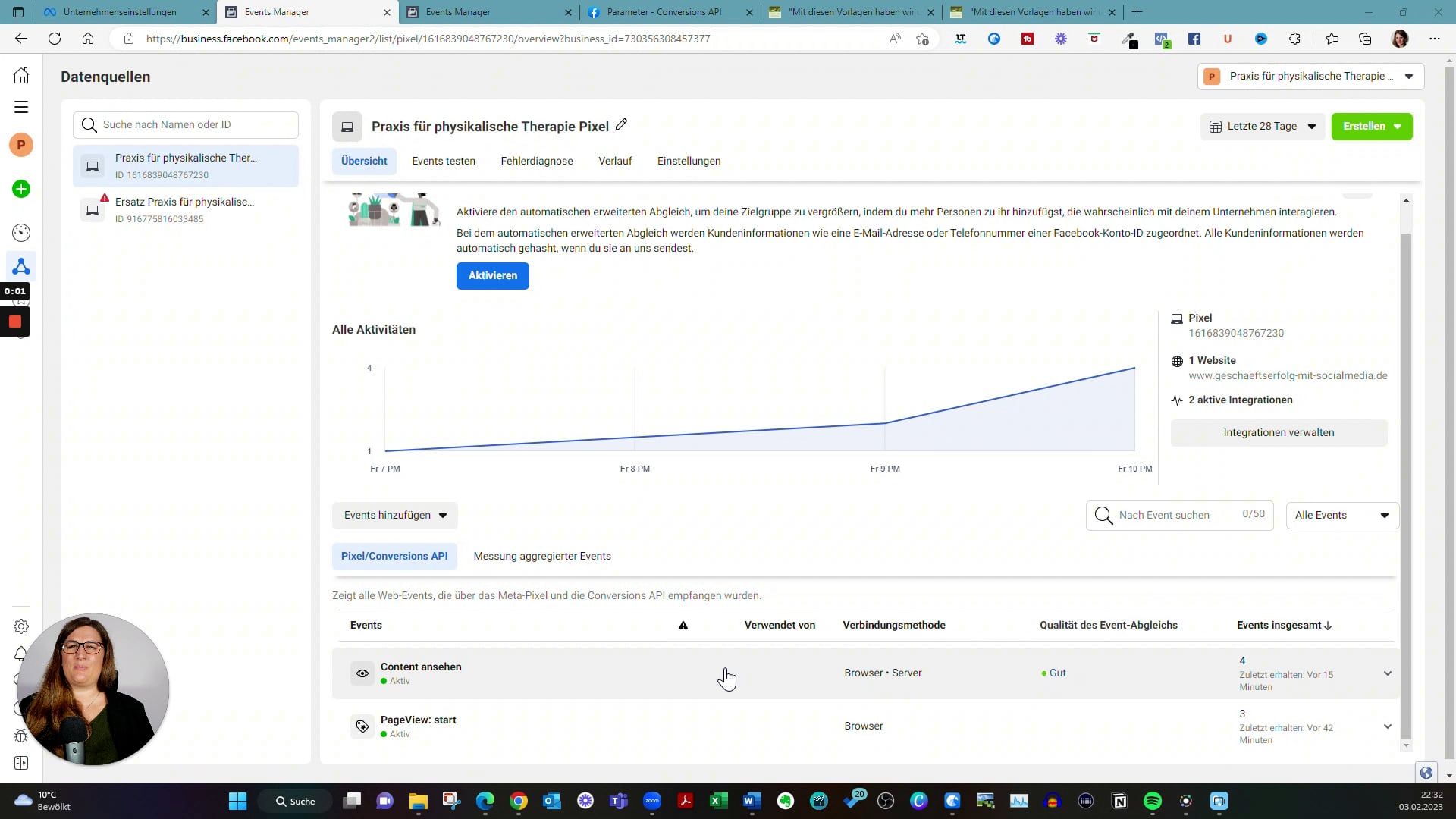
Task: Open the Events Manager home icon
Action: (x=21, y=75)
